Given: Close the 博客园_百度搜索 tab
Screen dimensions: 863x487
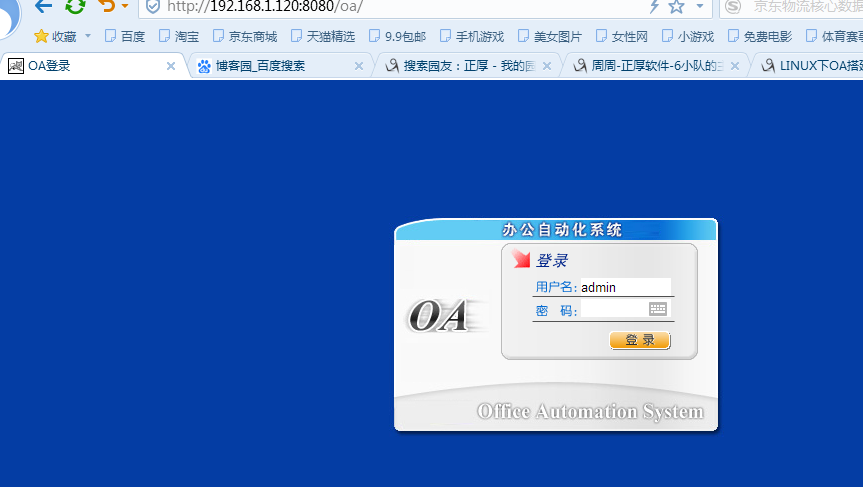Looking at the screenshot, I should click(x=359, y=66).
